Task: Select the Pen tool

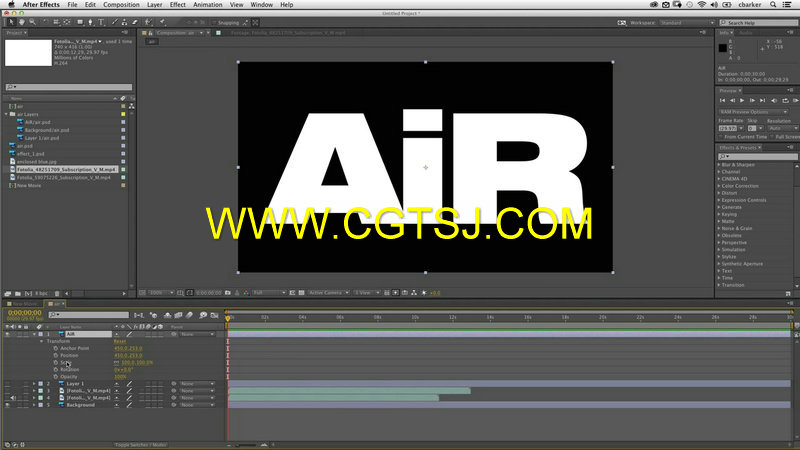Action: tap(91, 22)
